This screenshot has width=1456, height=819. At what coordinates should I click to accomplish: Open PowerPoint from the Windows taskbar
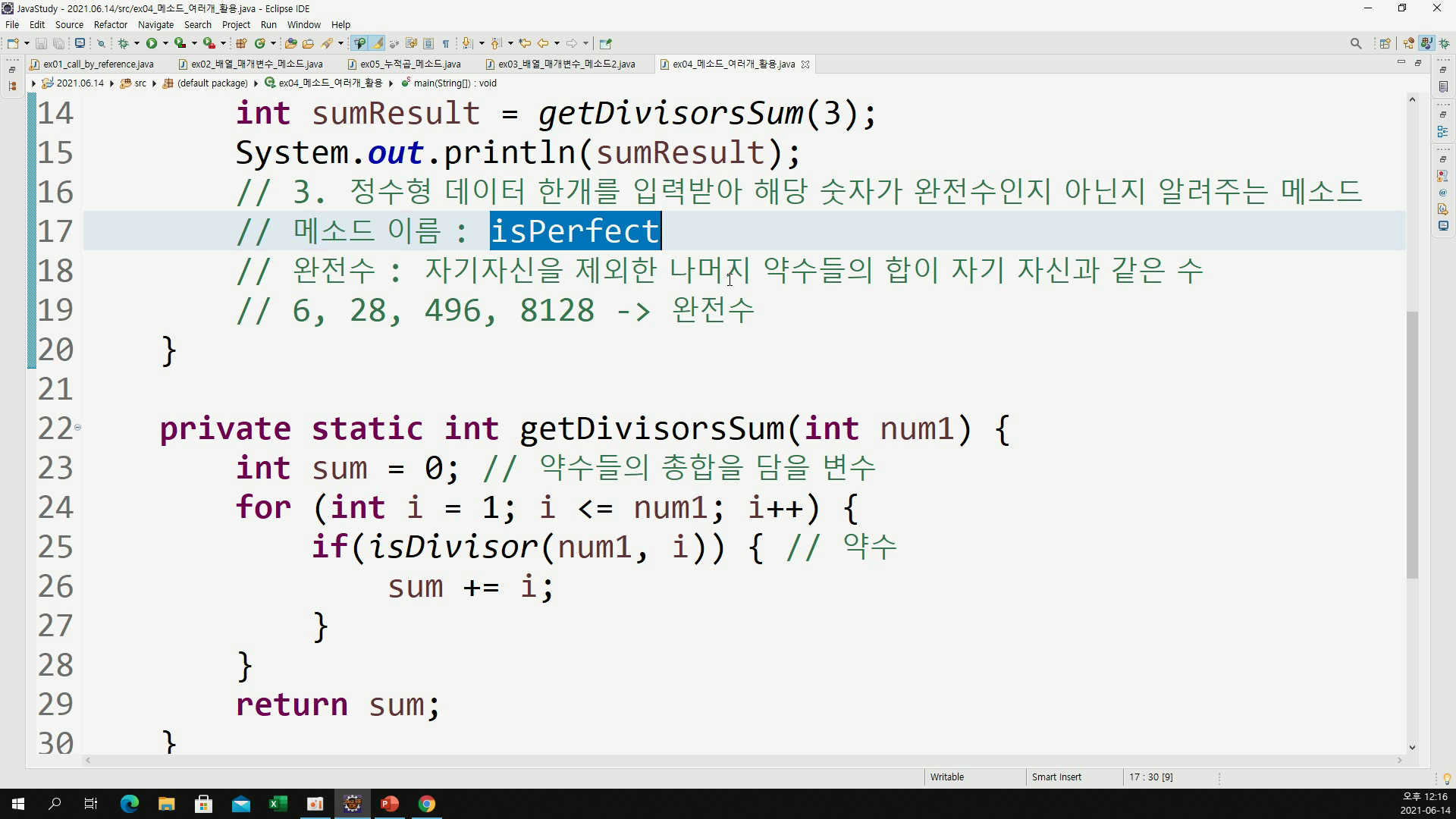click(x=390, y=804)
